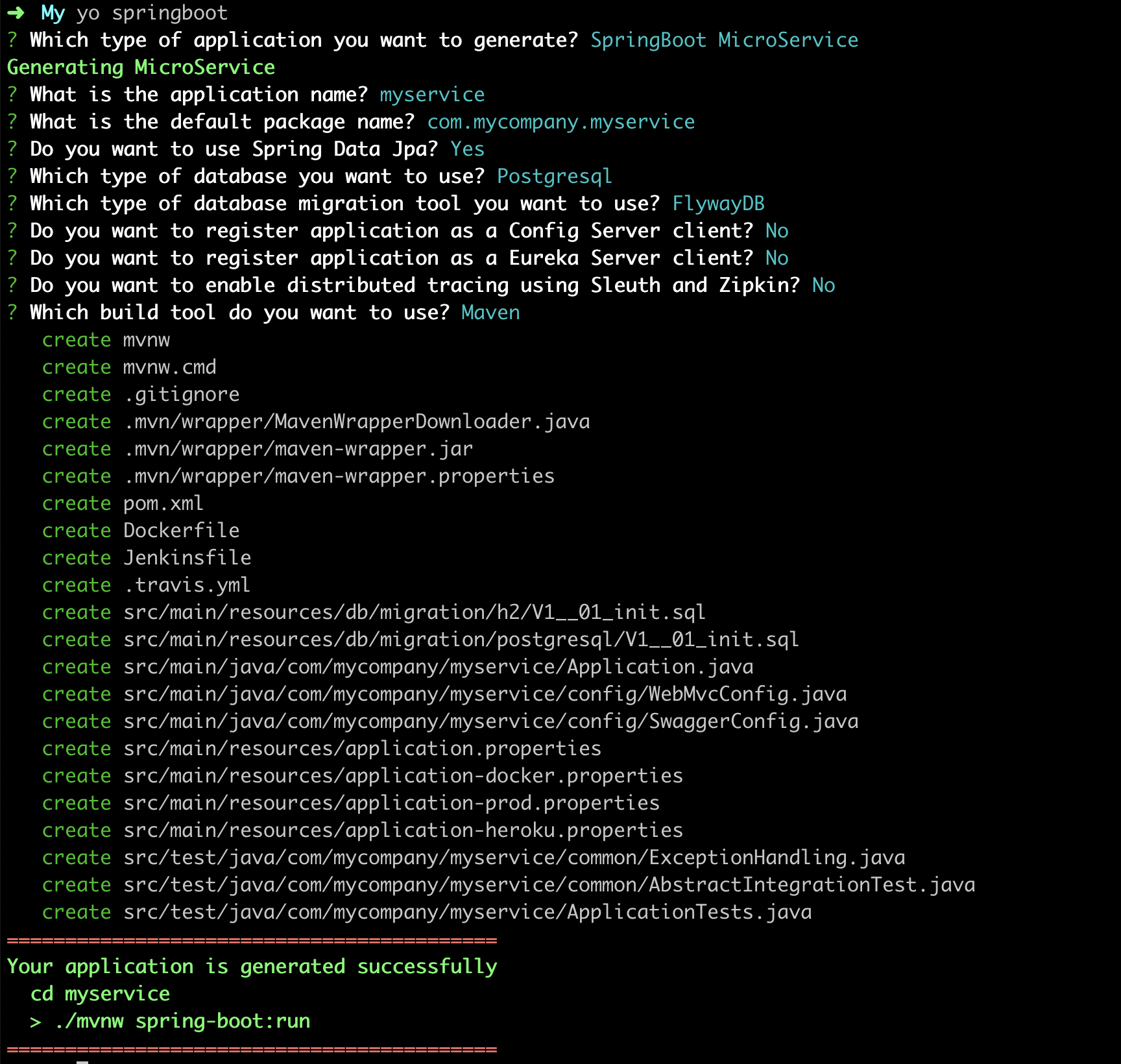This screenshot has height=1064, width=1121.
Task: Click the green arrow shell prompt symbol
Action: point(16,13)
